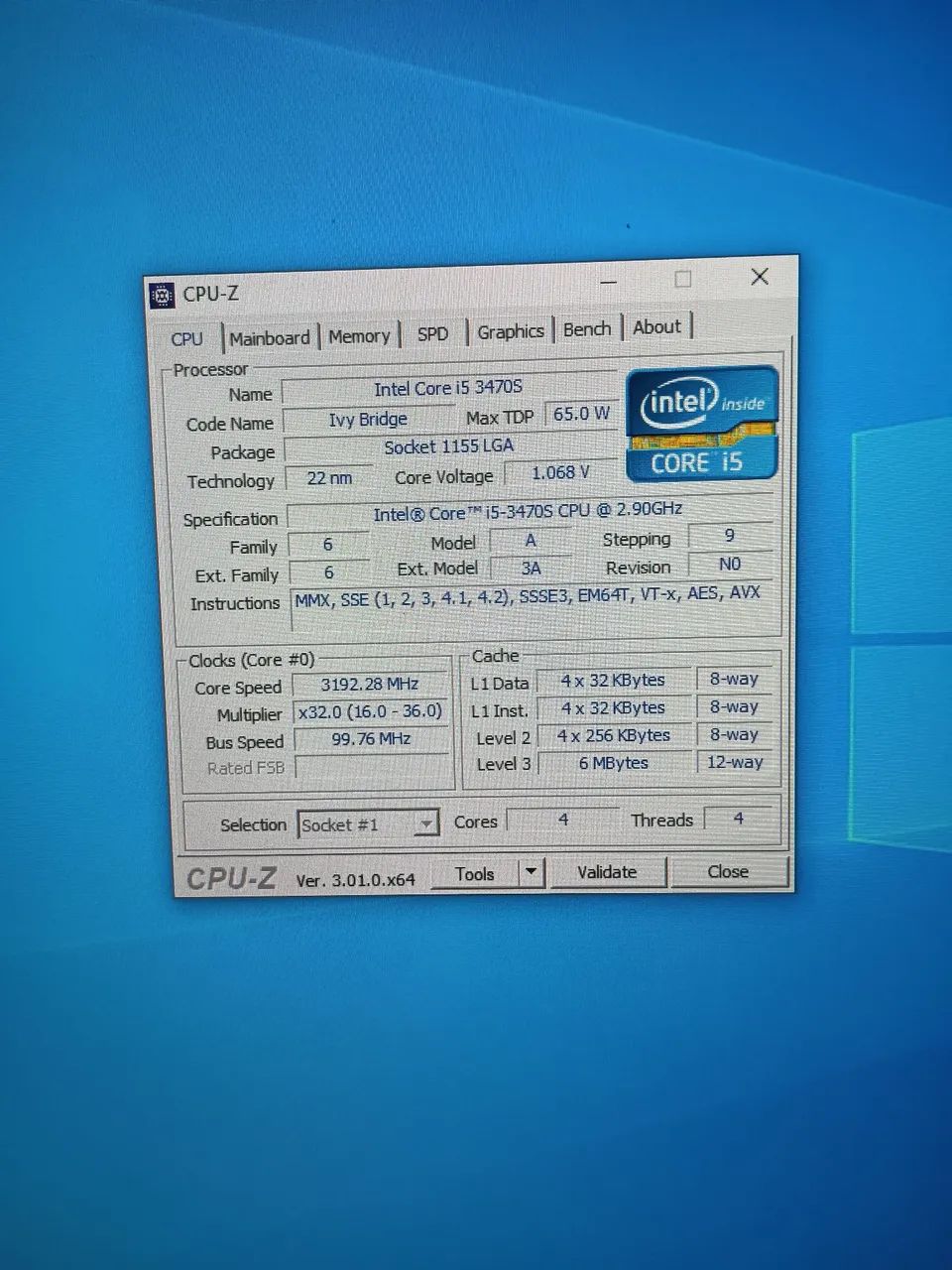Screen dimensions: 952x1270
Task: Click the L1 Data value 4 x 32 KBytes
Action: click(x=613, y=681)
